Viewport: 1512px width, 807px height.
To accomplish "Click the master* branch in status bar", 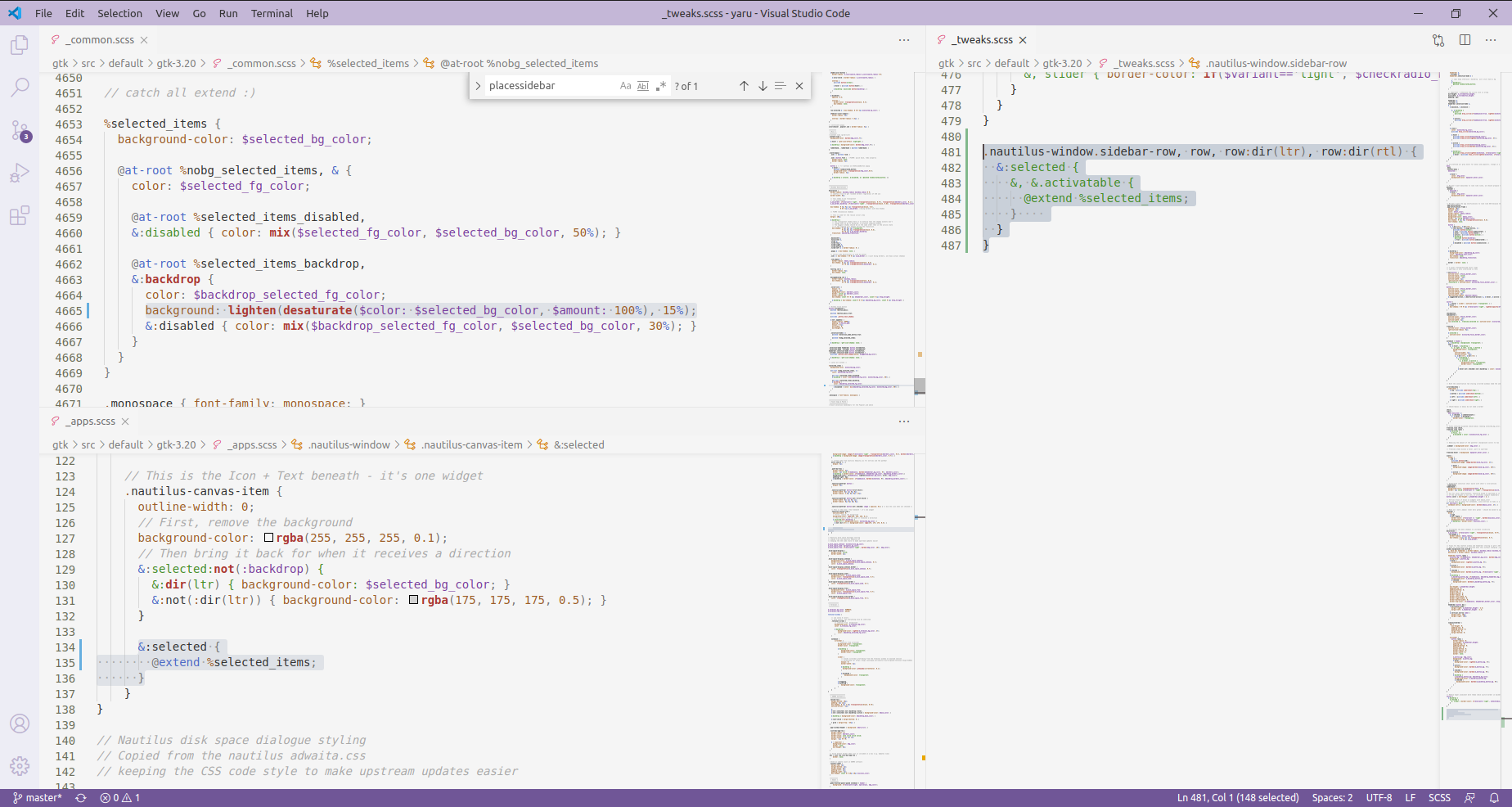I will pos(38,798).
